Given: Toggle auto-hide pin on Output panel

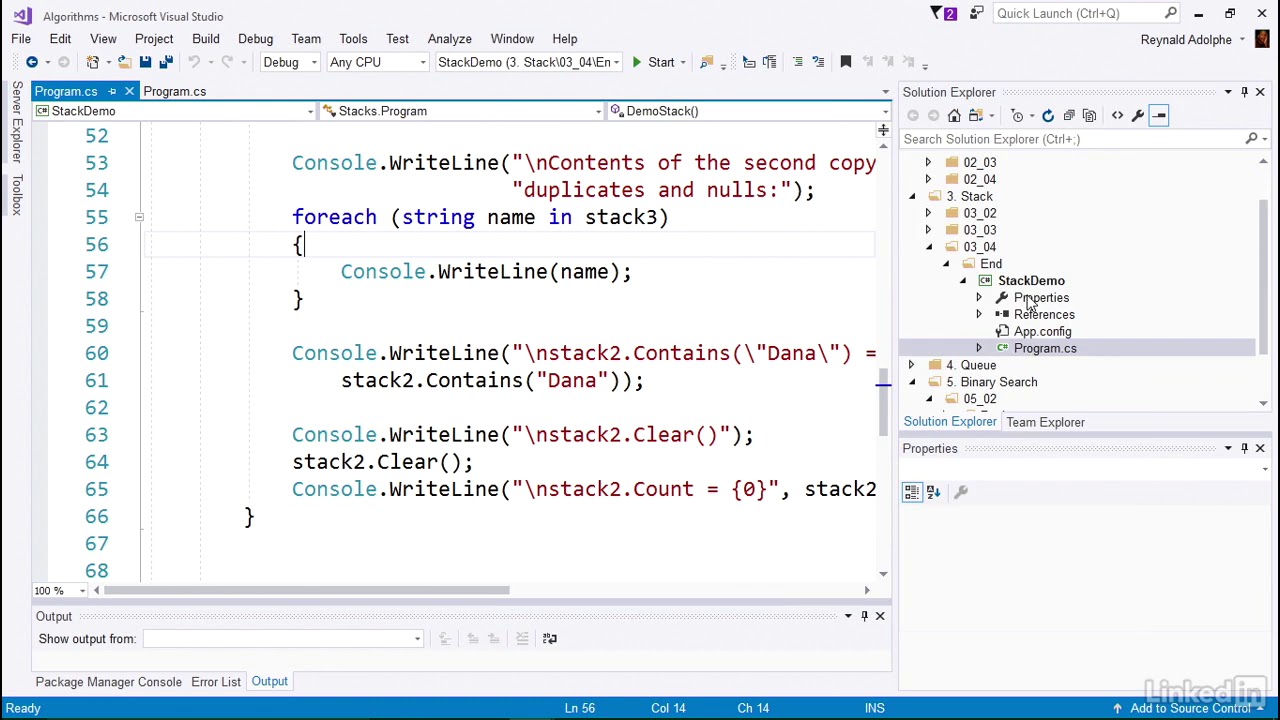Looking at the screenshot, I should [864, 616].
